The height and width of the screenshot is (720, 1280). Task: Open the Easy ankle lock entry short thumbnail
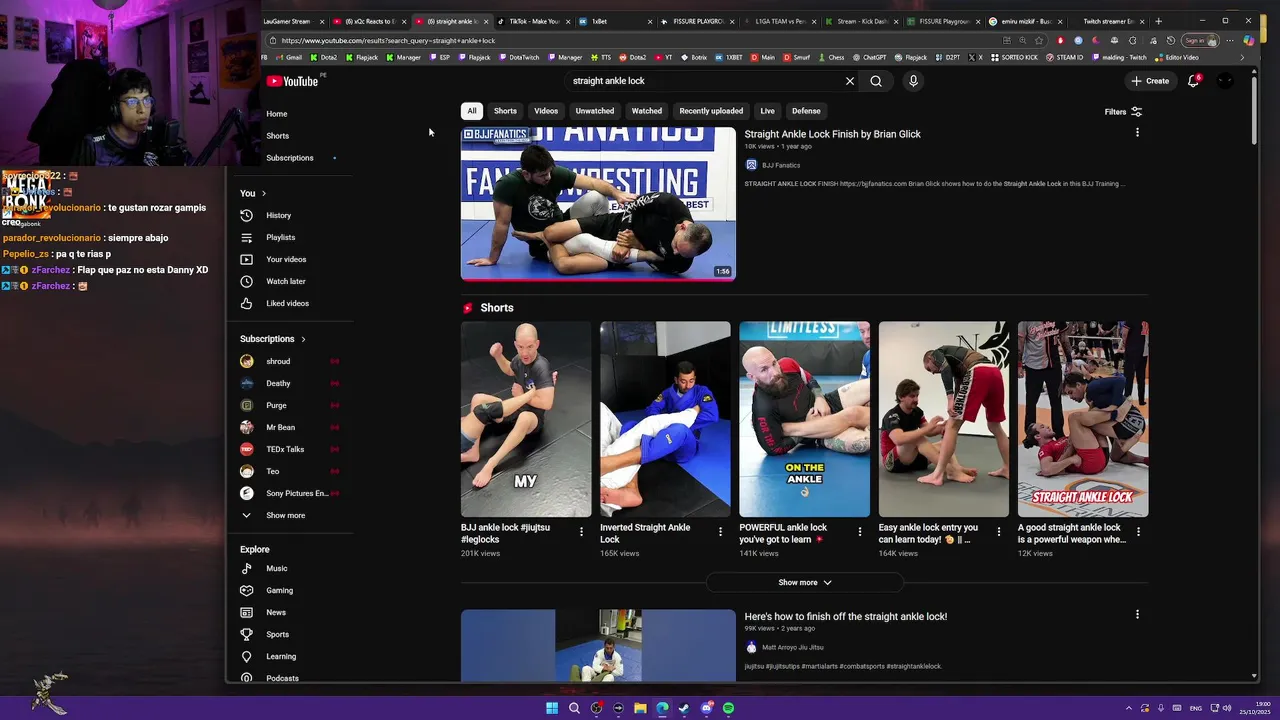(944, 419)
